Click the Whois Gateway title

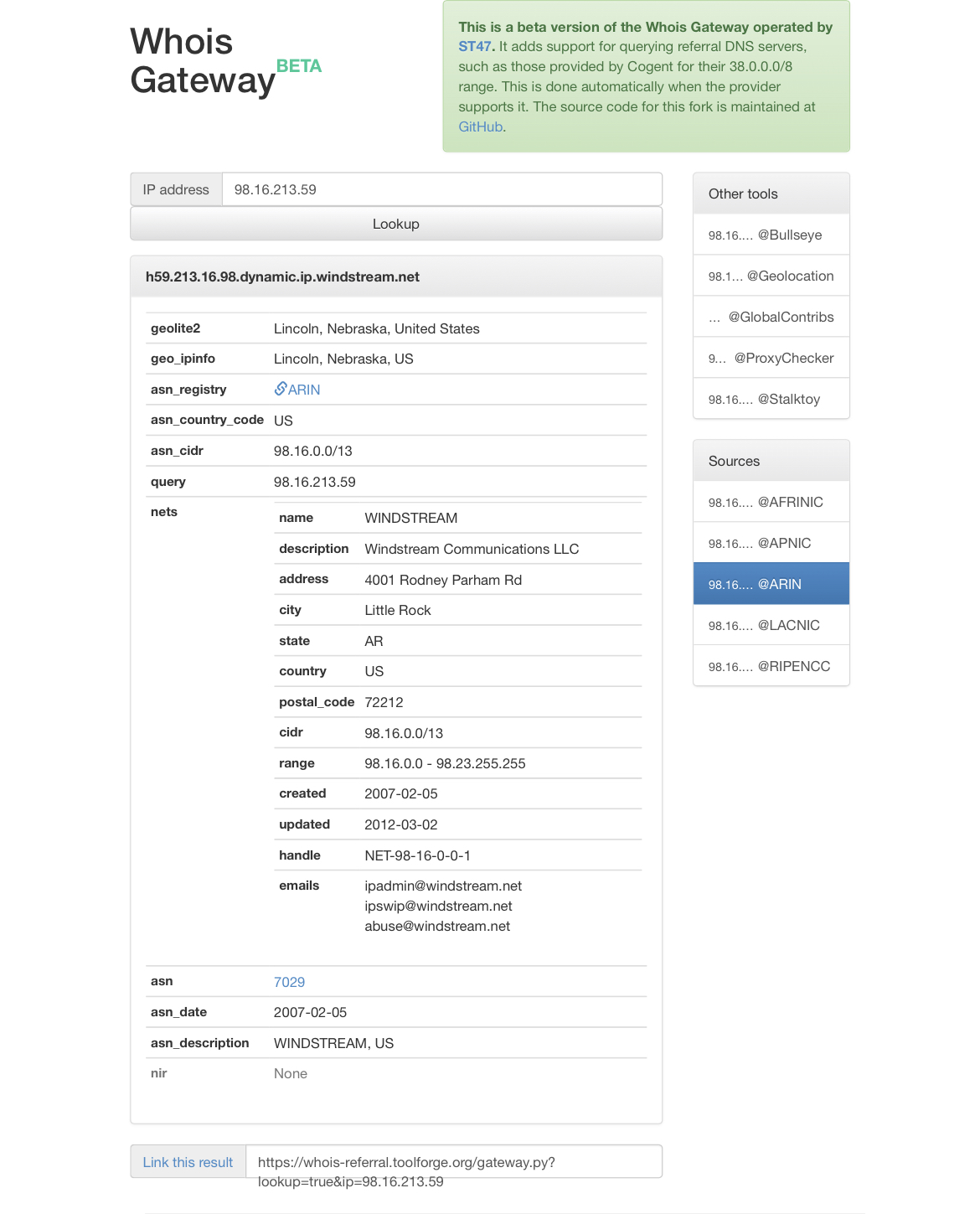[203, 61]
